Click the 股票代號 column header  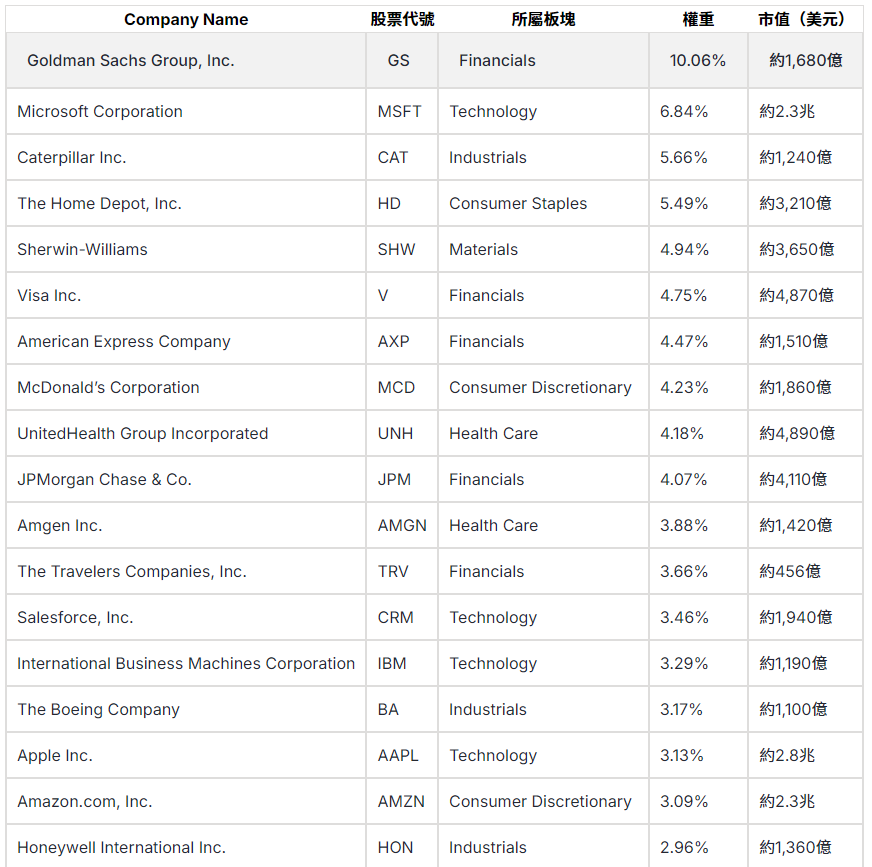(402, 19)
